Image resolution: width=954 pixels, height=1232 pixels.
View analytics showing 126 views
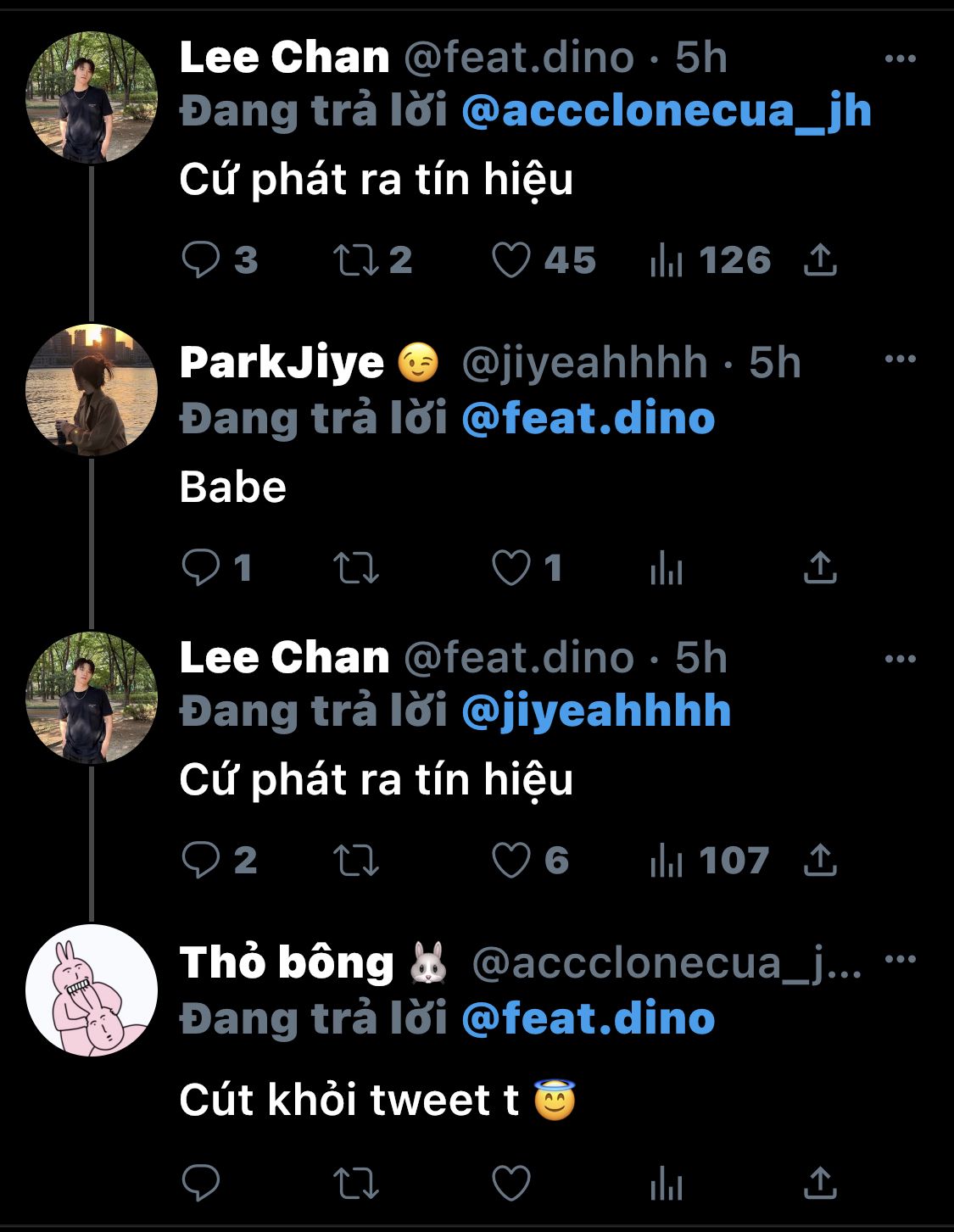click(x=667, y=260)
